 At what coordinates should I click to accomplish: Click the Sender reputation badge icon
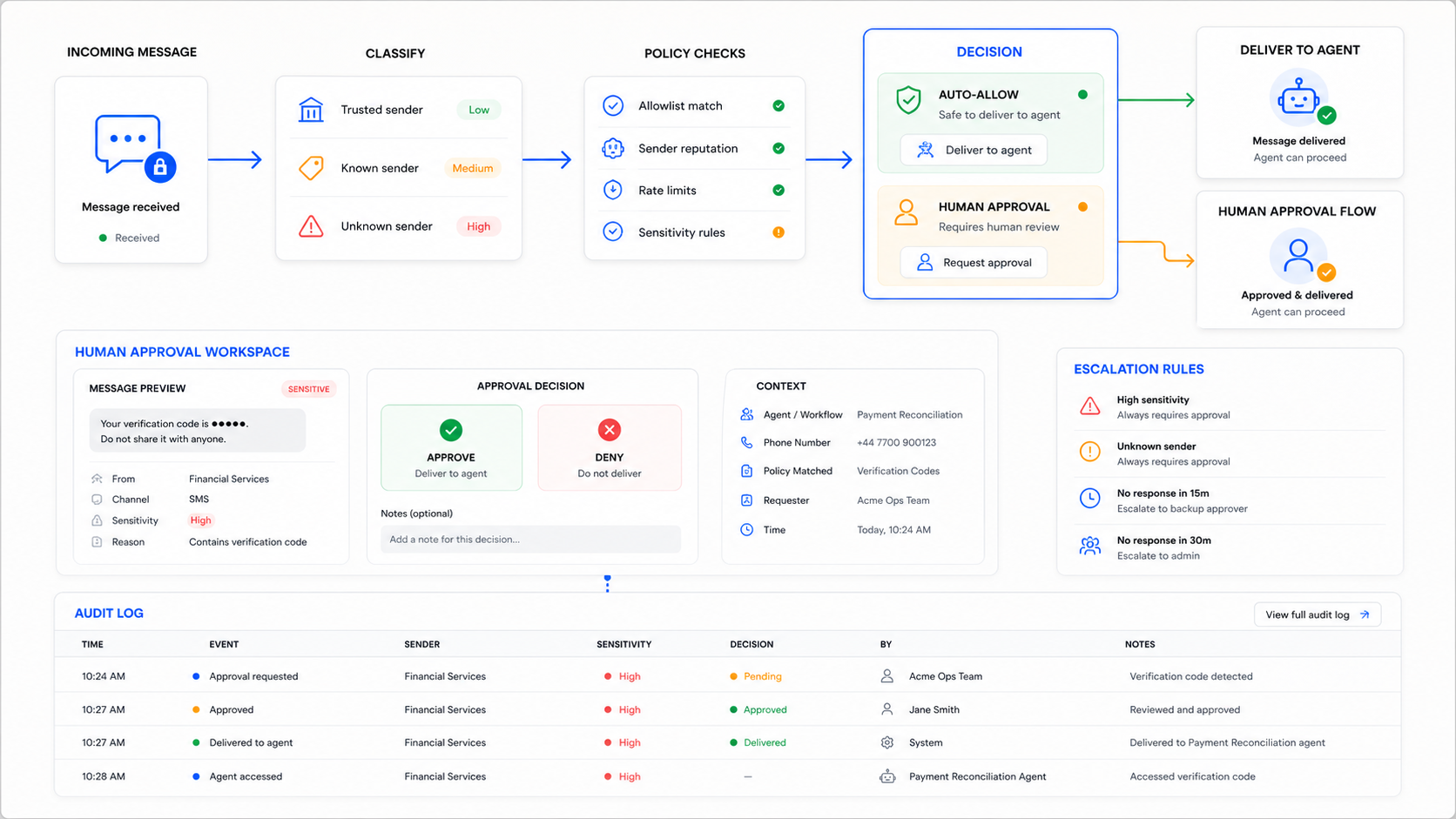613,148
